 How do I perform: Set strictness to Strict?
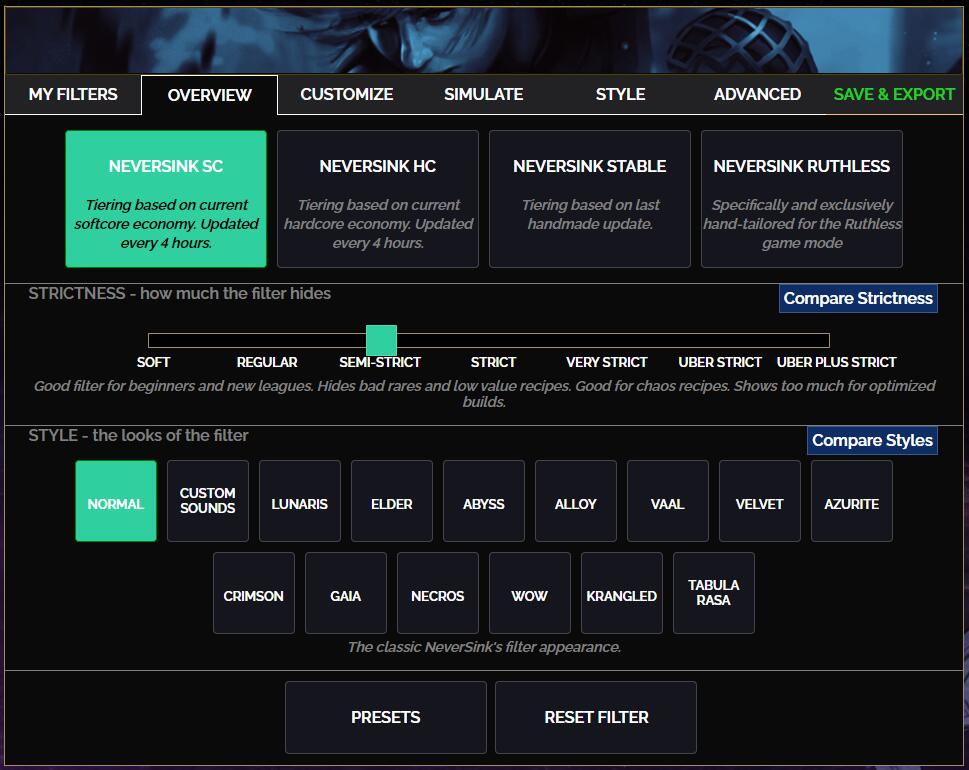click(x=493, y=362)
